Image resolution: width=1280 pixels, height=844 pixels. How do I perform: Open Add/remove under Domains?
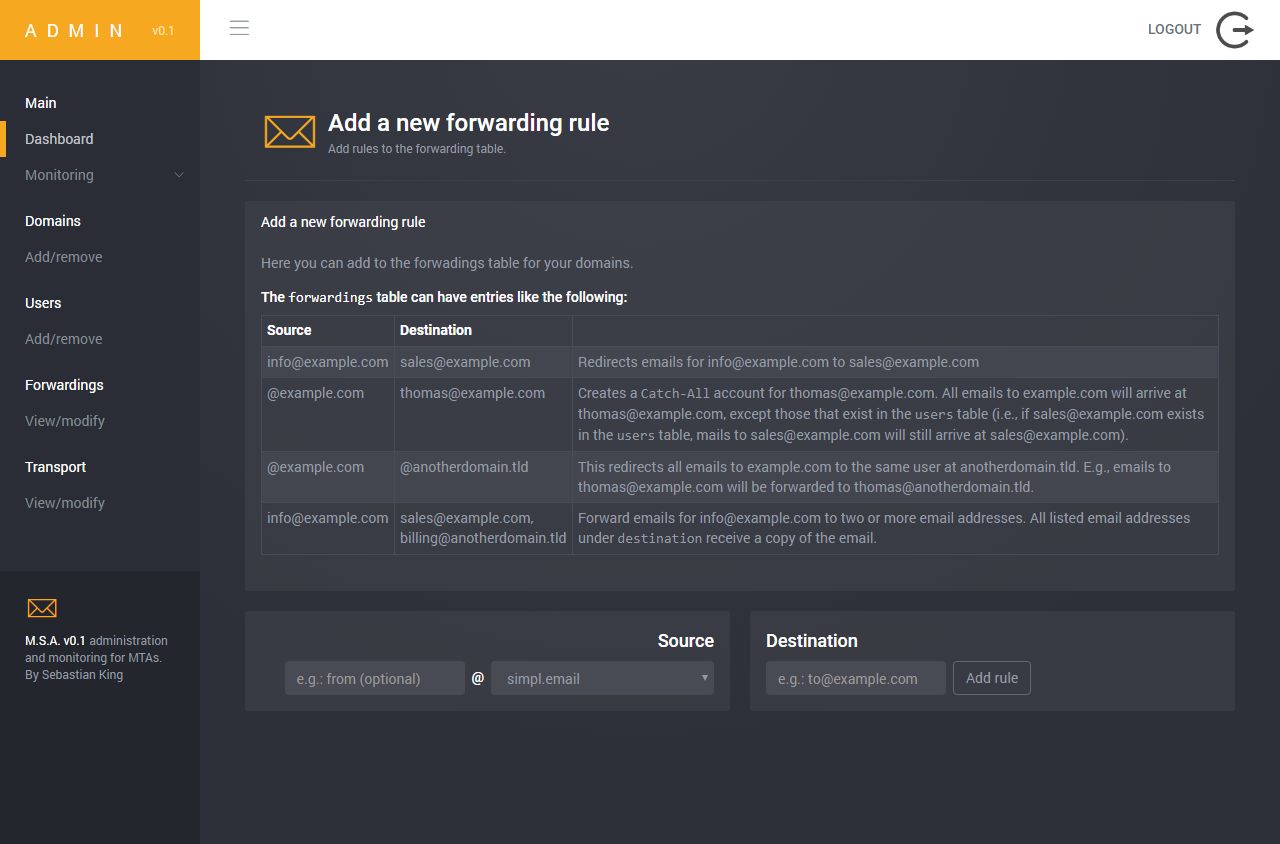tap(64, 257)
